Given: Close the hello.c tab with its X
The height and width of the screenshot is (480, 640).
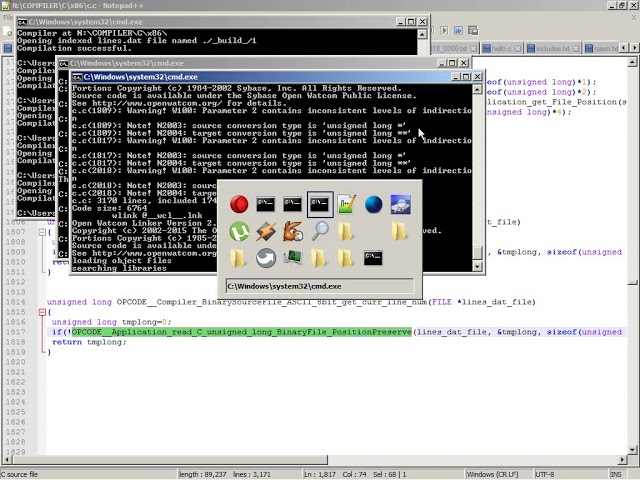Looking at the screenshot, I should 517,49.
